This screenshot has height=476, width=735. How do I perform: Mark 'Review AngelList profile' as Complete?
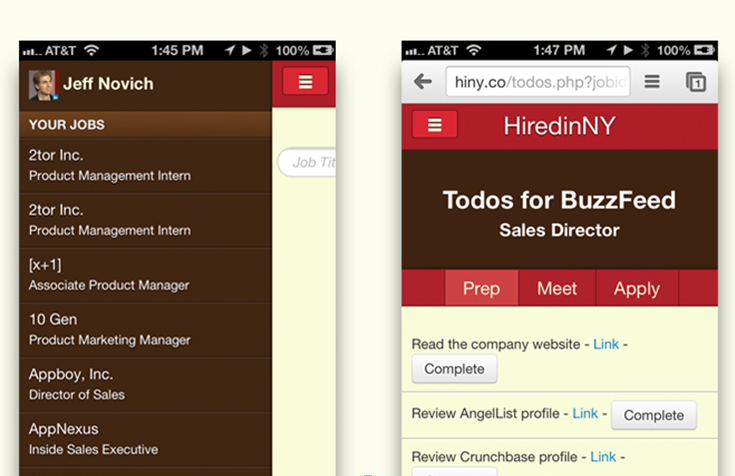tap(653, 415)
